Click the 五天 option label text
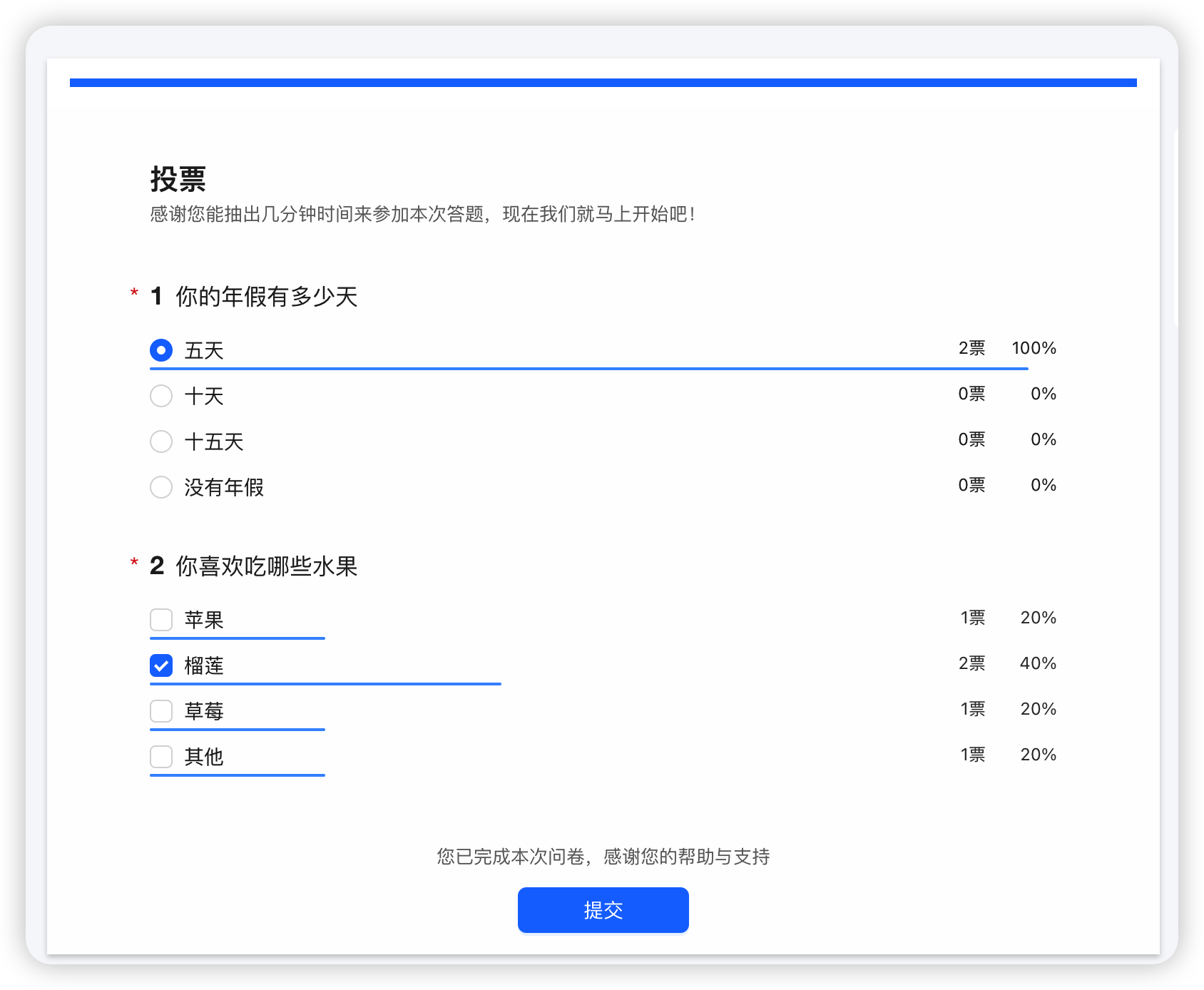Screen dimensions: 1204x990 (204, 350)
